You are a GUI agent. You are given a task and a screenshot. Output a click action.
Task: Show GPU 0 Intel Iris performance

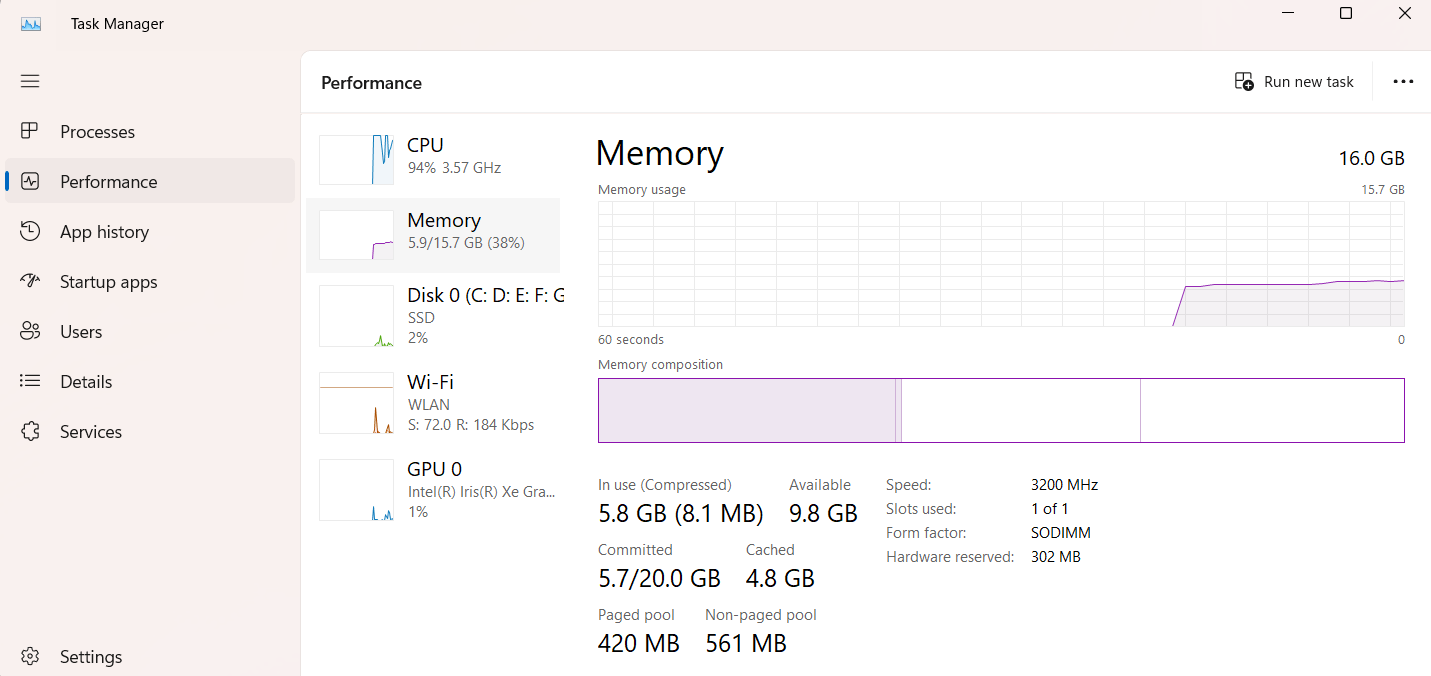[485, 490]
